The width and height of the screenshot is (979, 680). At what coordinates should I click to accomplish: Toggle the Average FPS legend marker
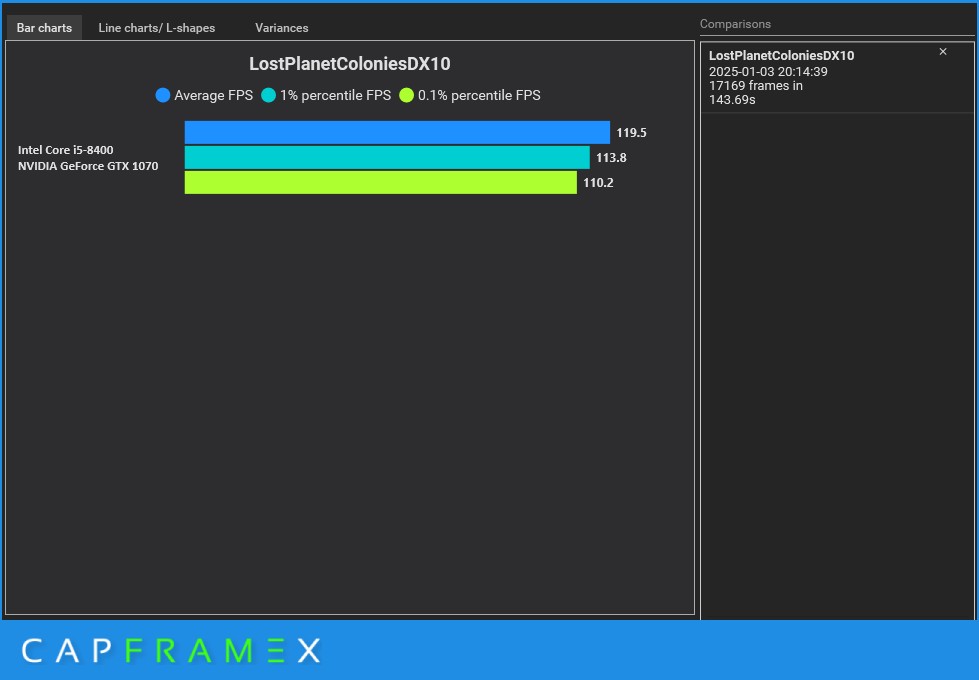coord(162,96)
